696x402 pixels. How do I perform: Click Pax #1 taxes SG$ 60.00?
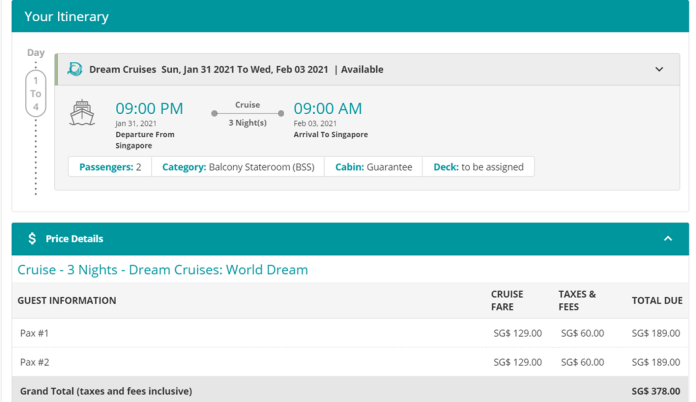coord(582,333)
